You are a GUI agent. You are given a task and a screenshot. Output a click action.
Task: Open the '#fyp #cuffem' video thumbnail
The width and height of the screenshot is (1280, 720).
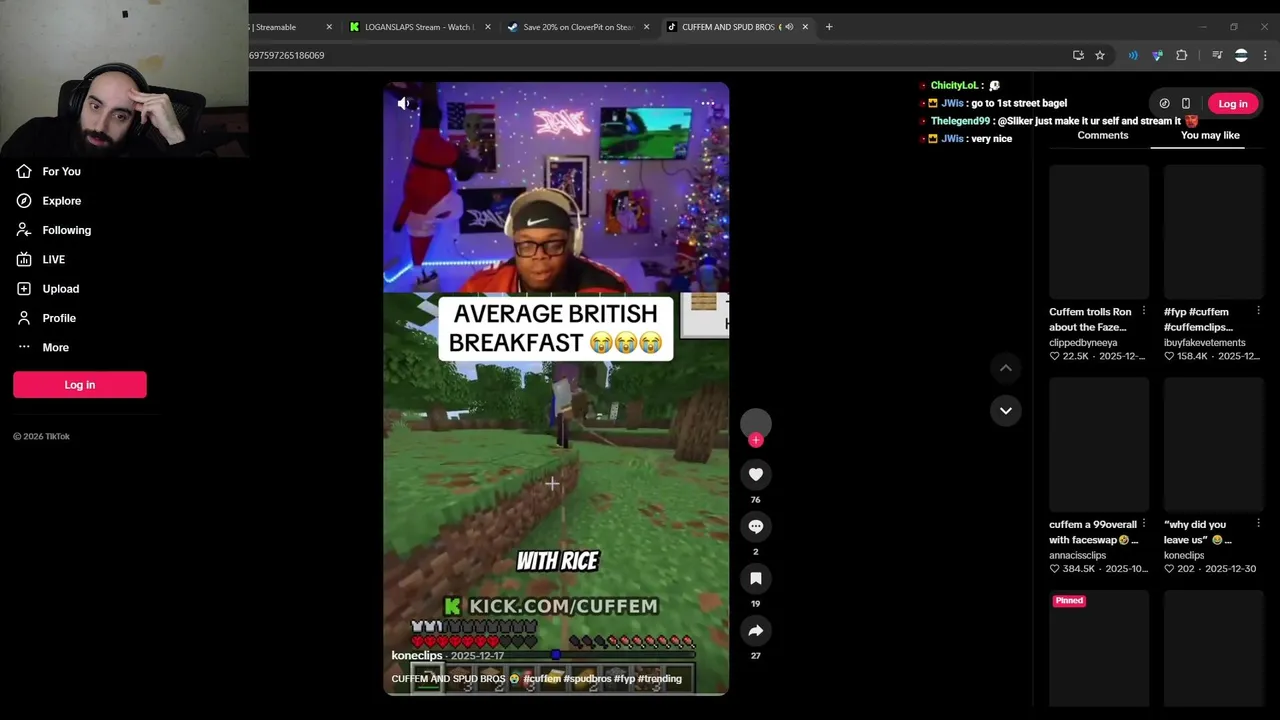pos(1214,232)
